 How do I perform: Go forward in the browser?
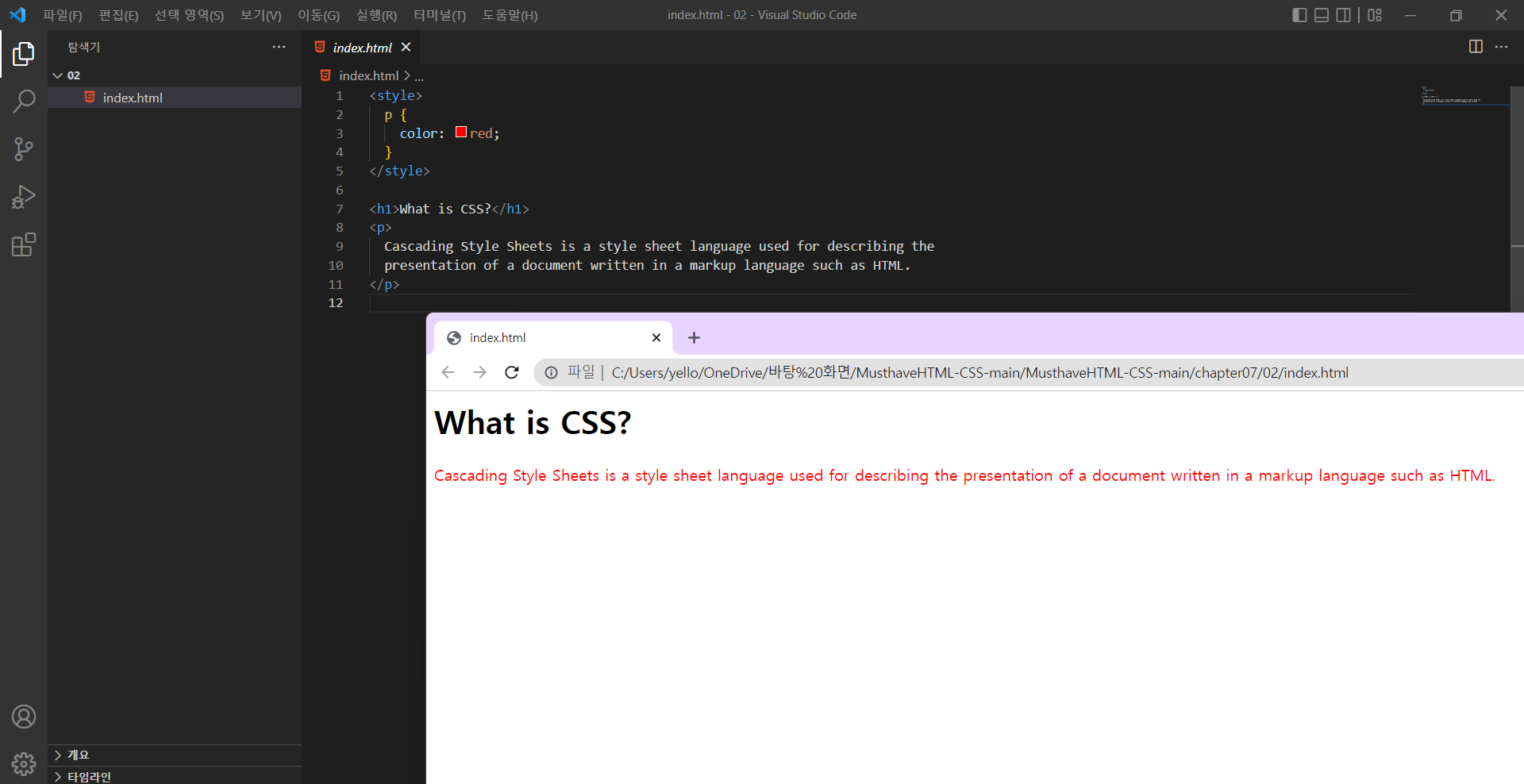pyautogui.click(x=479, y=373)
